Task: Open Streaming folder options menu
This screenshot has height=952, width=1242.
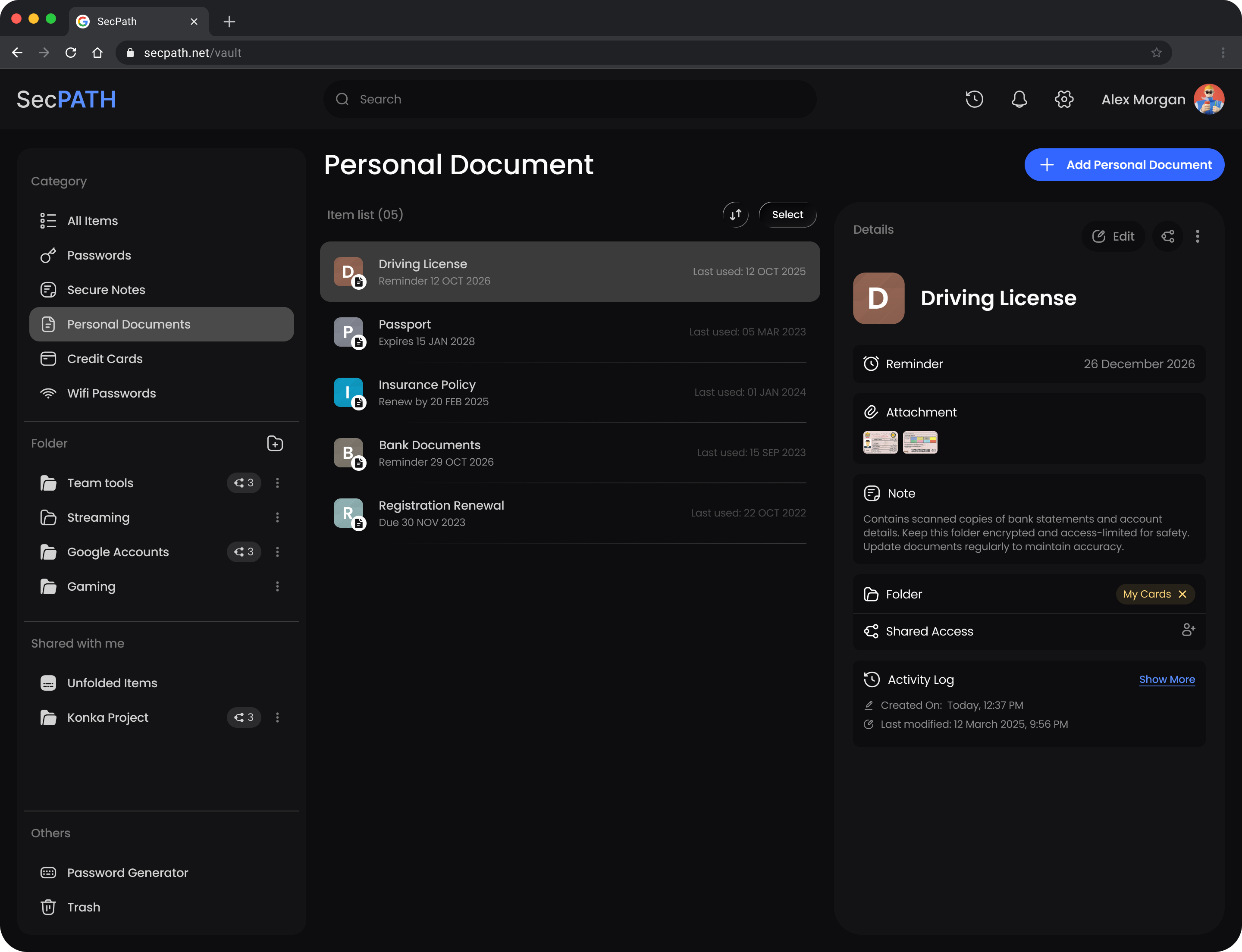Action: (x=277, y=517)
